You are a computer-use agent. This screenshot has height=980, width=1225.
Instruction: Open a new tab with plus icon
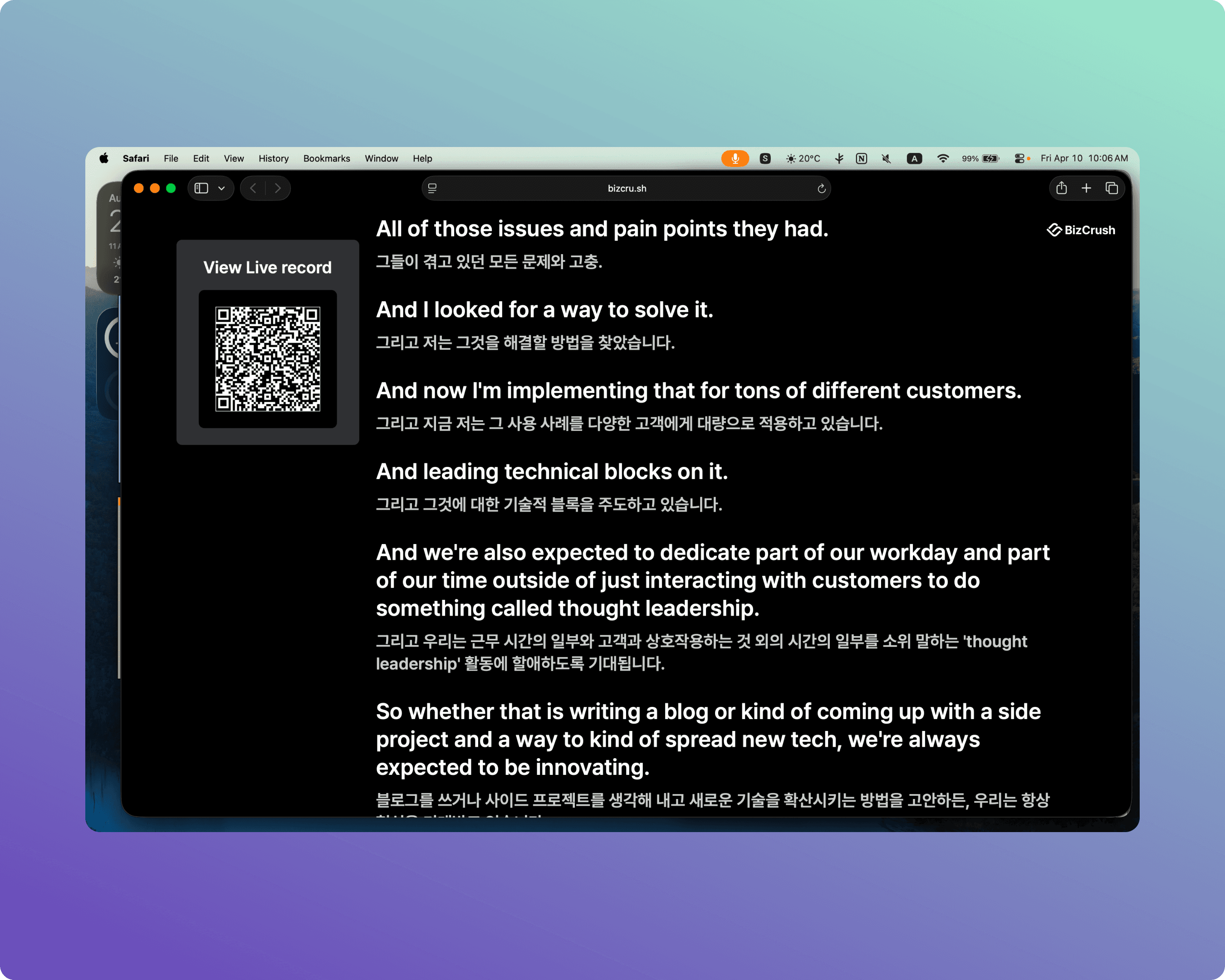click(1086, 188)
